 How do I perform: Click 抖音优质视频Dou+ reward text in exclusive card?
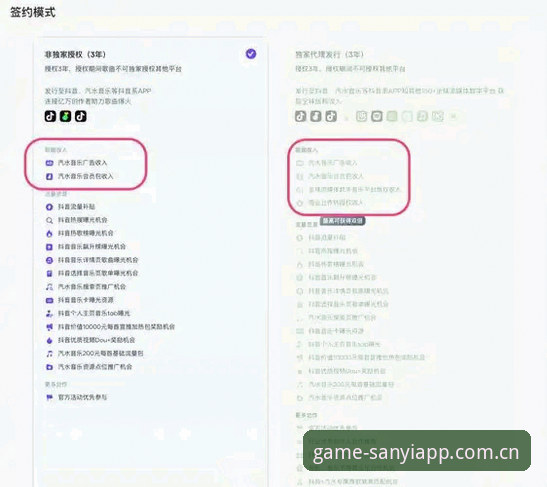(347, 371)
